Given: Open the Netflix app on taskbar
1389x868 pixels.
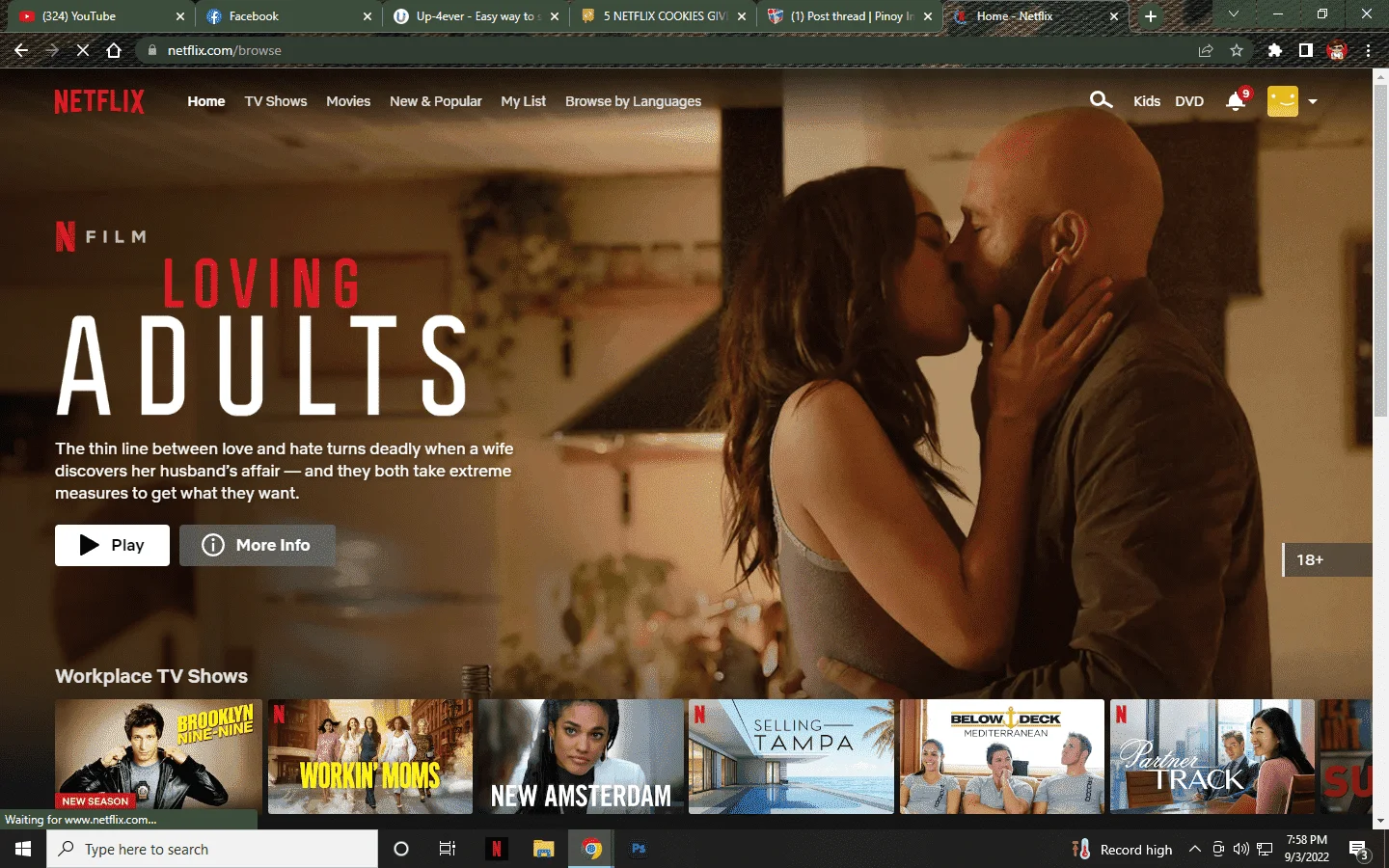Looking at the screenshot, I should coord(497,849).
